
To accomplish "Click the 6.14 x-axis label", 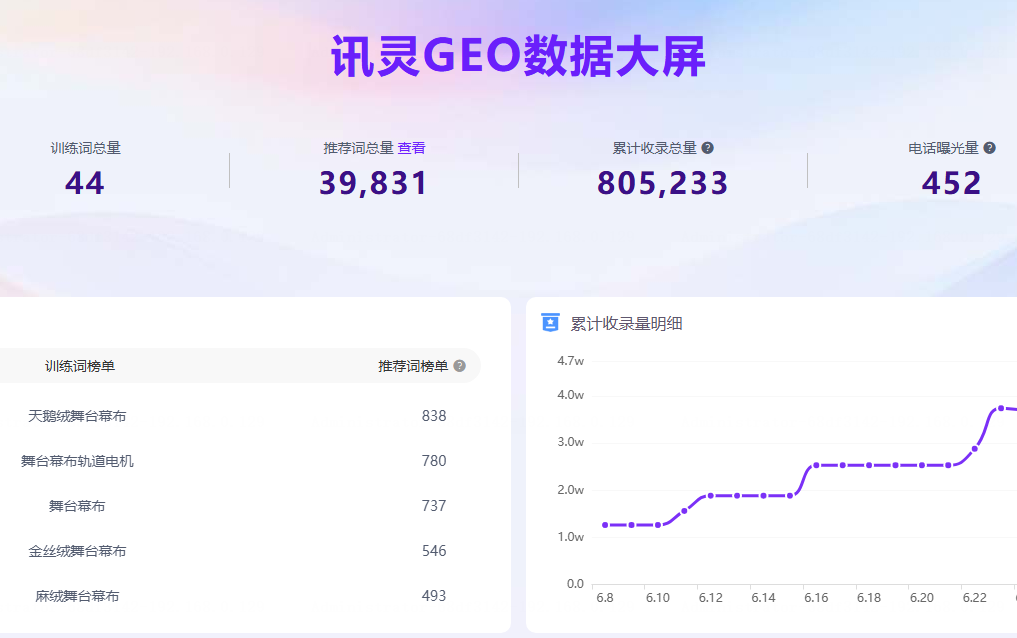I will tap(763, 598).
